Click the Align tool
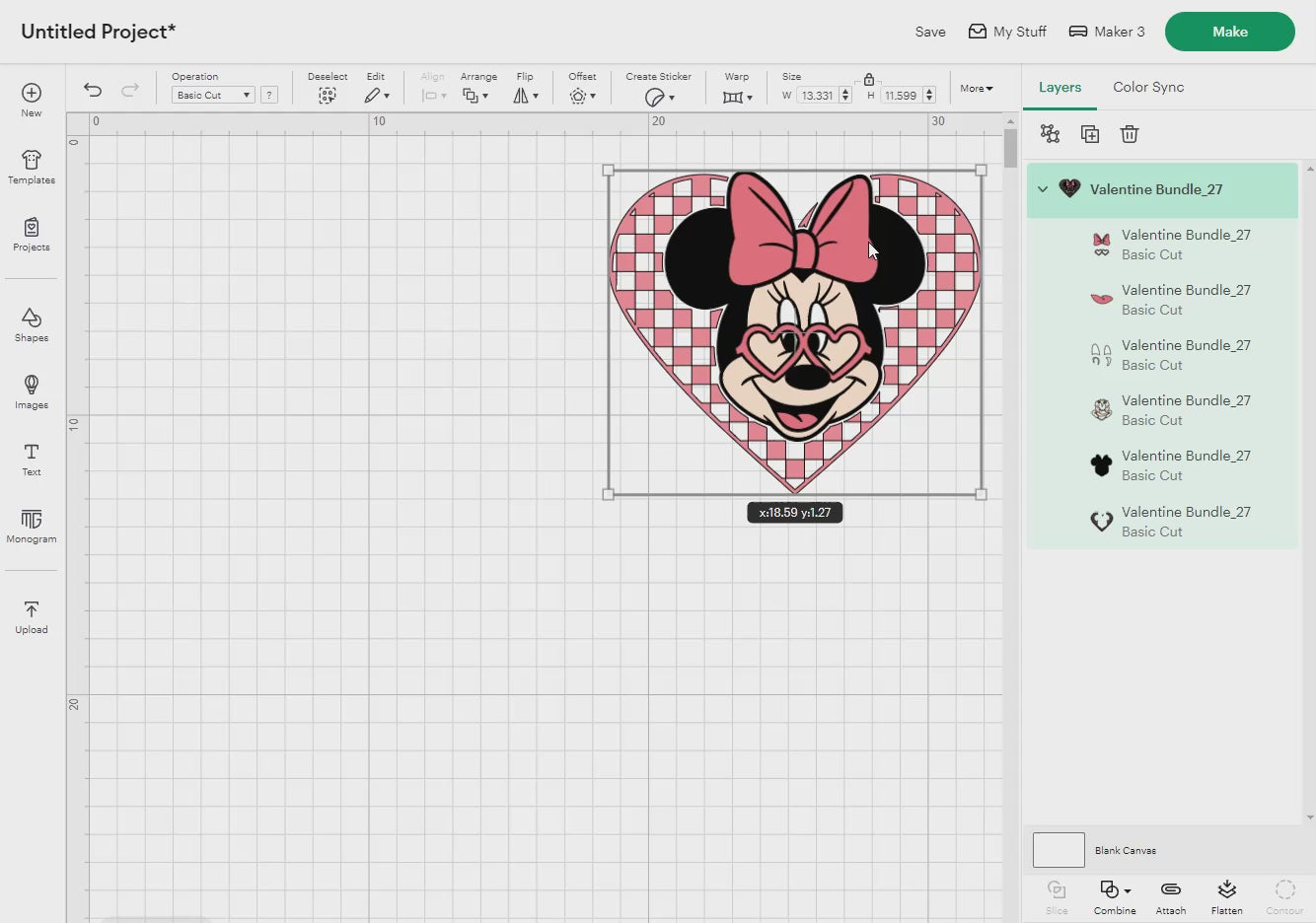Image resolution: width=1316 pixels, height=923 pixels. tap(433, 90)
